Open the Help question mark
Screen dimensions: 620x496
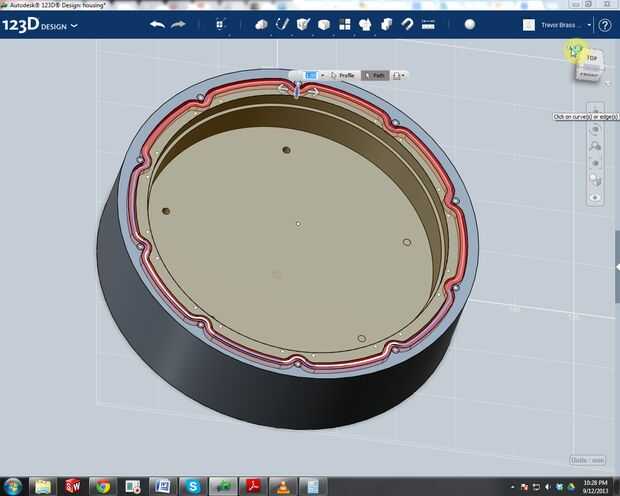pos(605,25)
